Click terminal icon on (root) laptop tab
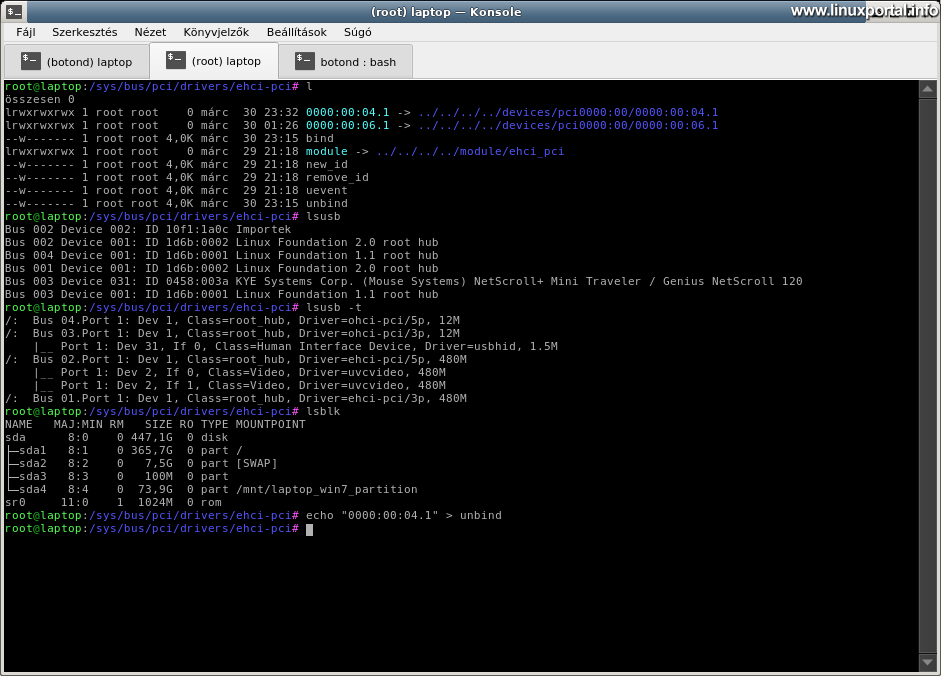The width and height of the screenshot is (941, 676). click(175, 60)
